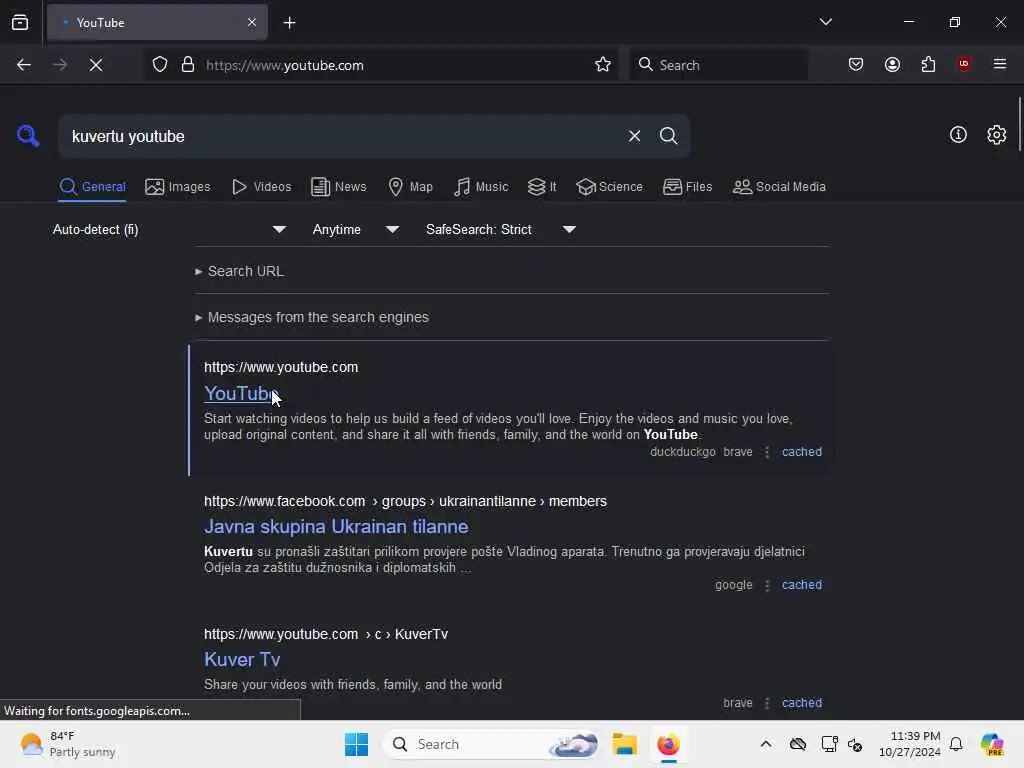Viewport: 1024px width, 768px height.
Task: List all tabs dropdown arrow
Action: click(x=825, y=22)
